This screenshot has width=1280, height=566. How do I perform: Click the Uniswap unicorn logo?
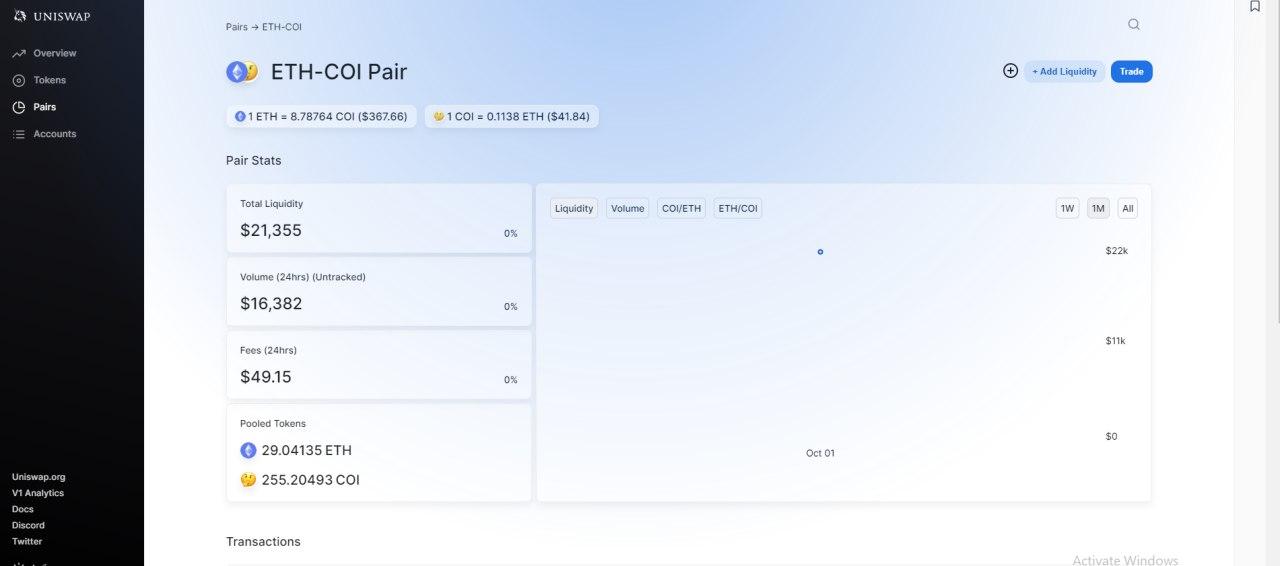tap(20, 15)
